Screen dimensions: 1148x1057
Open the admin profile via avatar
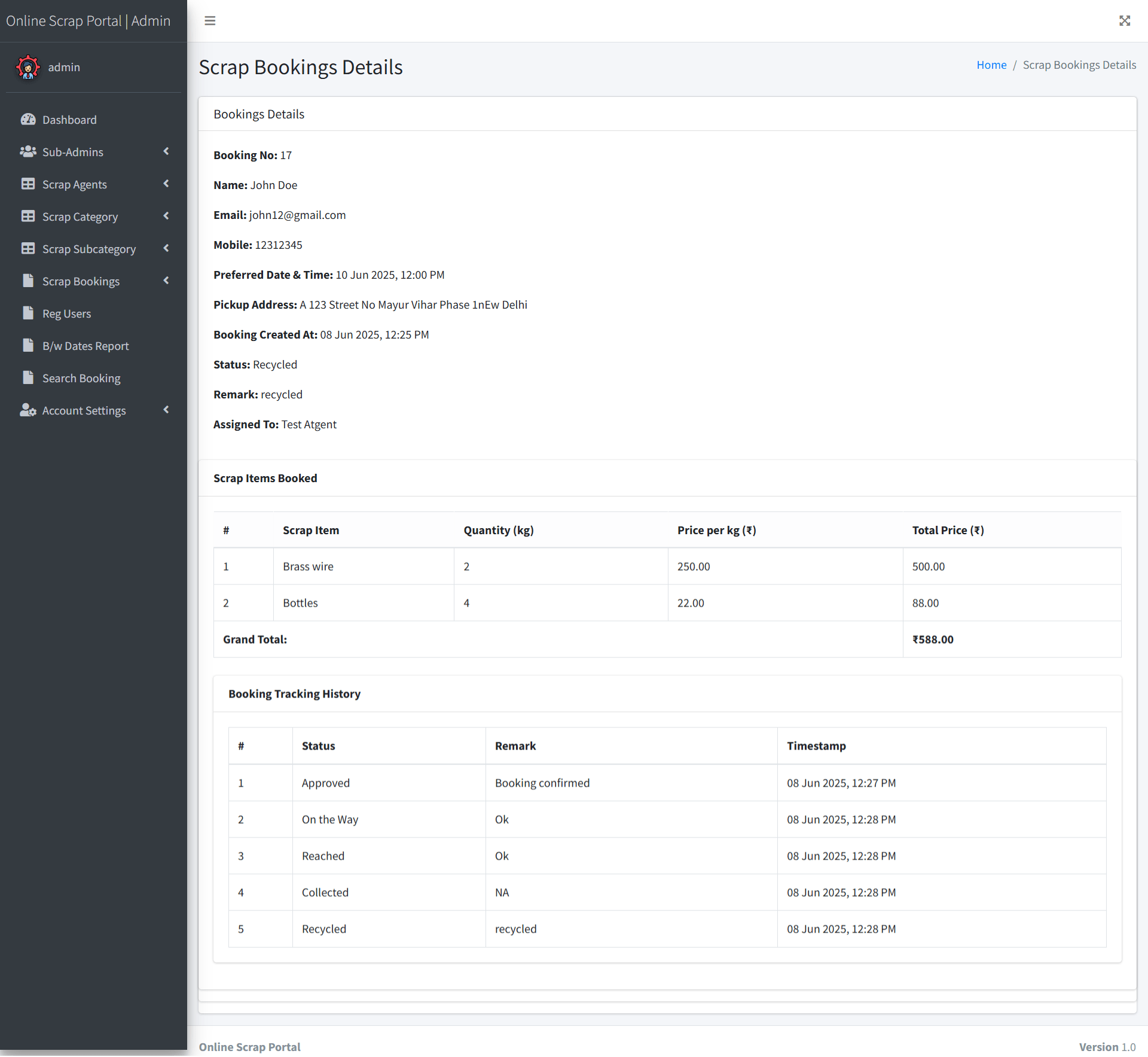pos(28,67)
